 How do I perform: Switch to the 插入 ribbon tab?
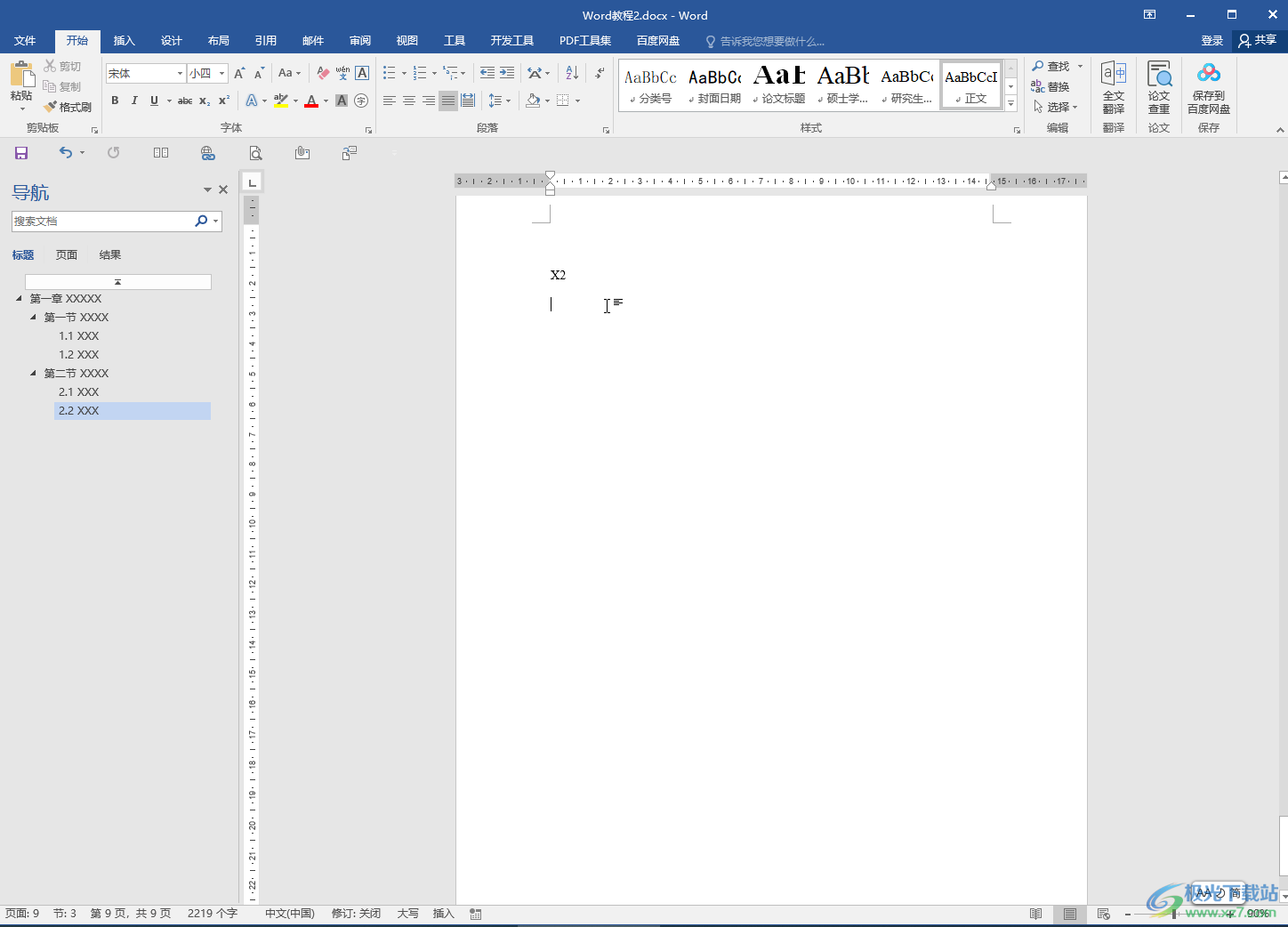(x=125, y=41)
